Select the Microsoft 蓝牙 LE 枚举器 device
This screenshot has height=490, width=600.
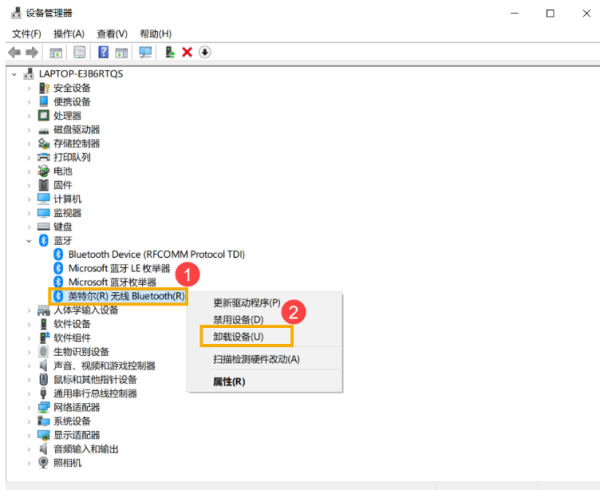tap(119, 268)
